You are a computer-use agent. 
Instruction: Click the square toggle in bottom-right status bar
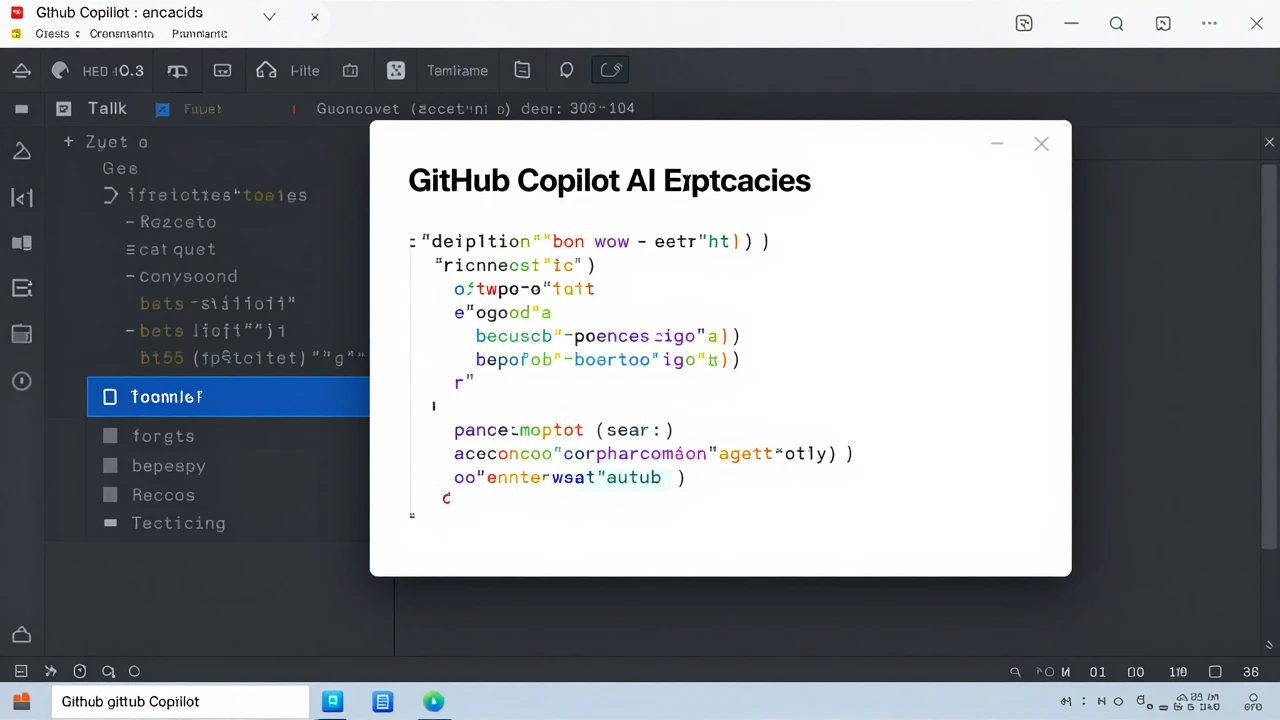[x=1215, y=672]
